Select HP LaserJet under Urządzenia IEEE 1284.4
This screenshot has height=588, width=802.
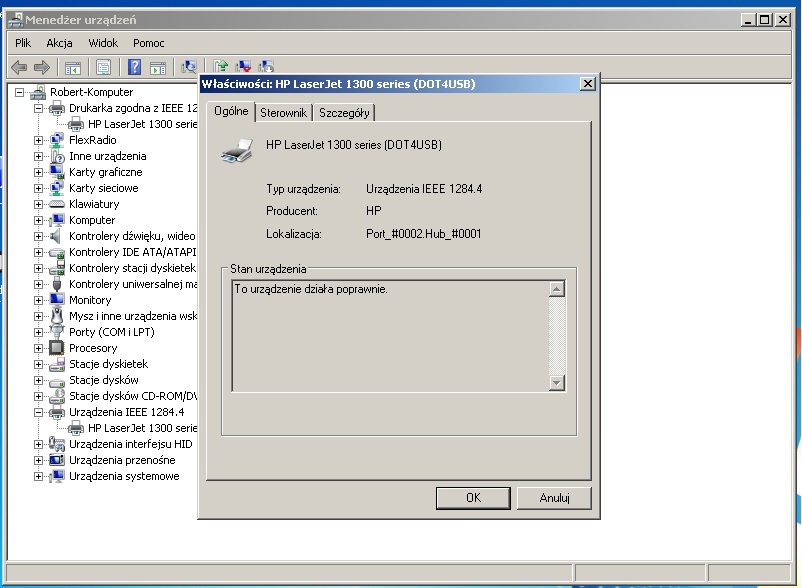coord(142,428)
